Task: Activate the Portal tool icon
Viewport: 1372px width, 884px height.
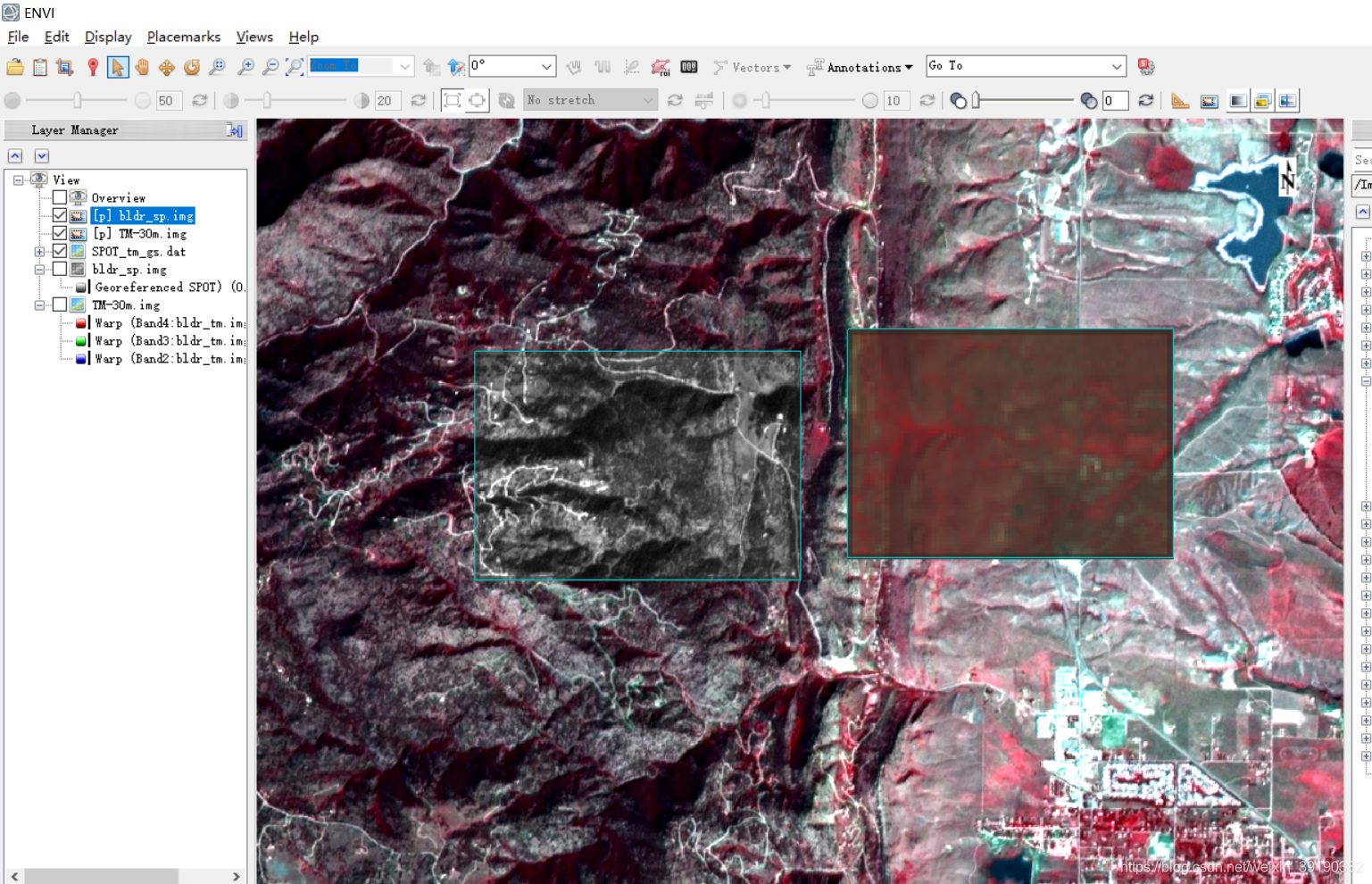Action: point(1210,101)
